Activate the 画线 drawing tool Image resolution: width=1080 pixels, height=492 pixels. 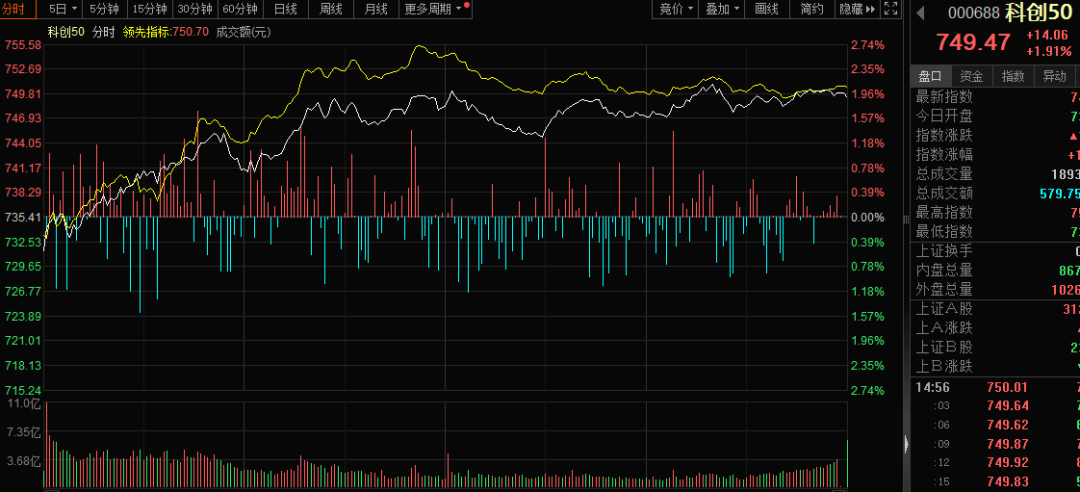pos(767,9)
